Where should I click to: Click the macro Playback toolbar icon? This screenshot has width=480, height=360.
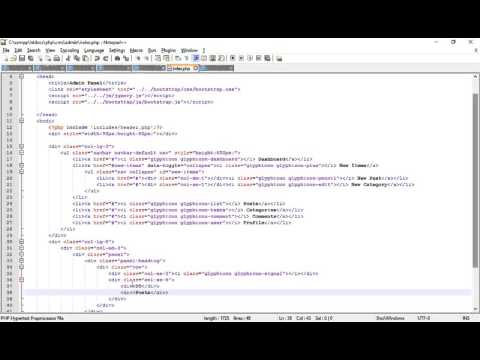tap(250, 58)
